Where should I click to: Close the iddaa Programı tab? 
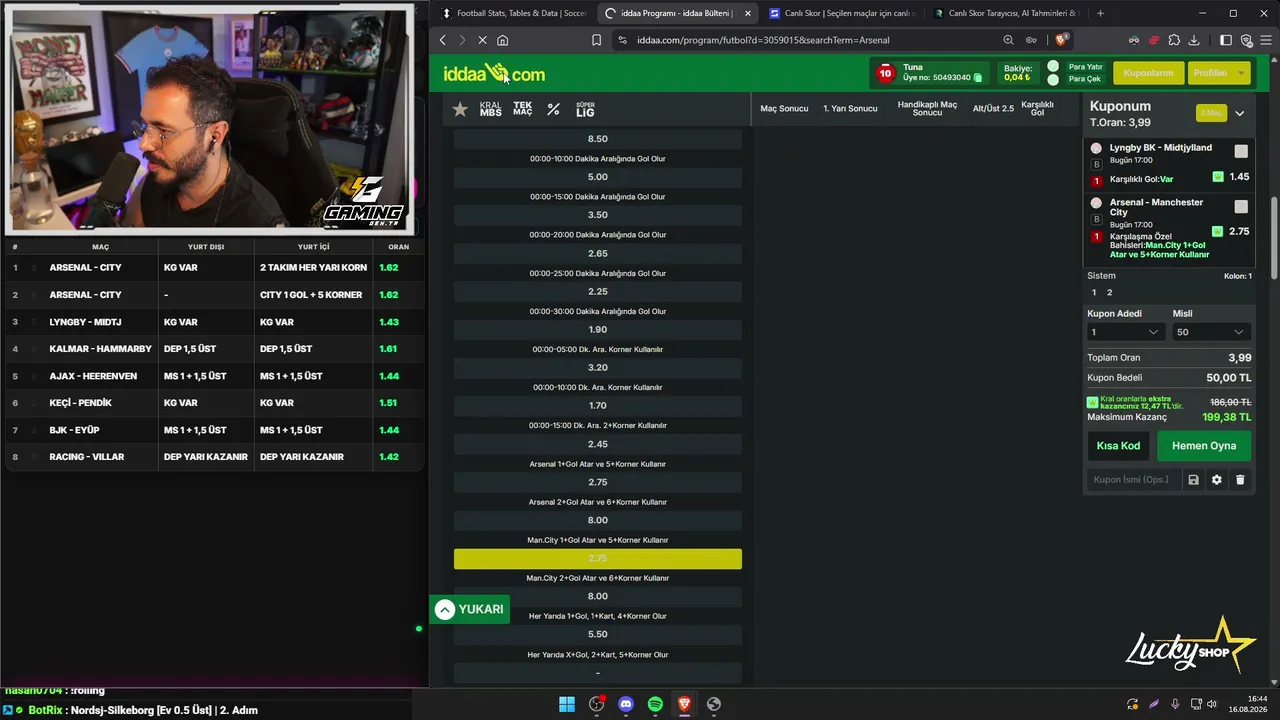tap(747, 13)
